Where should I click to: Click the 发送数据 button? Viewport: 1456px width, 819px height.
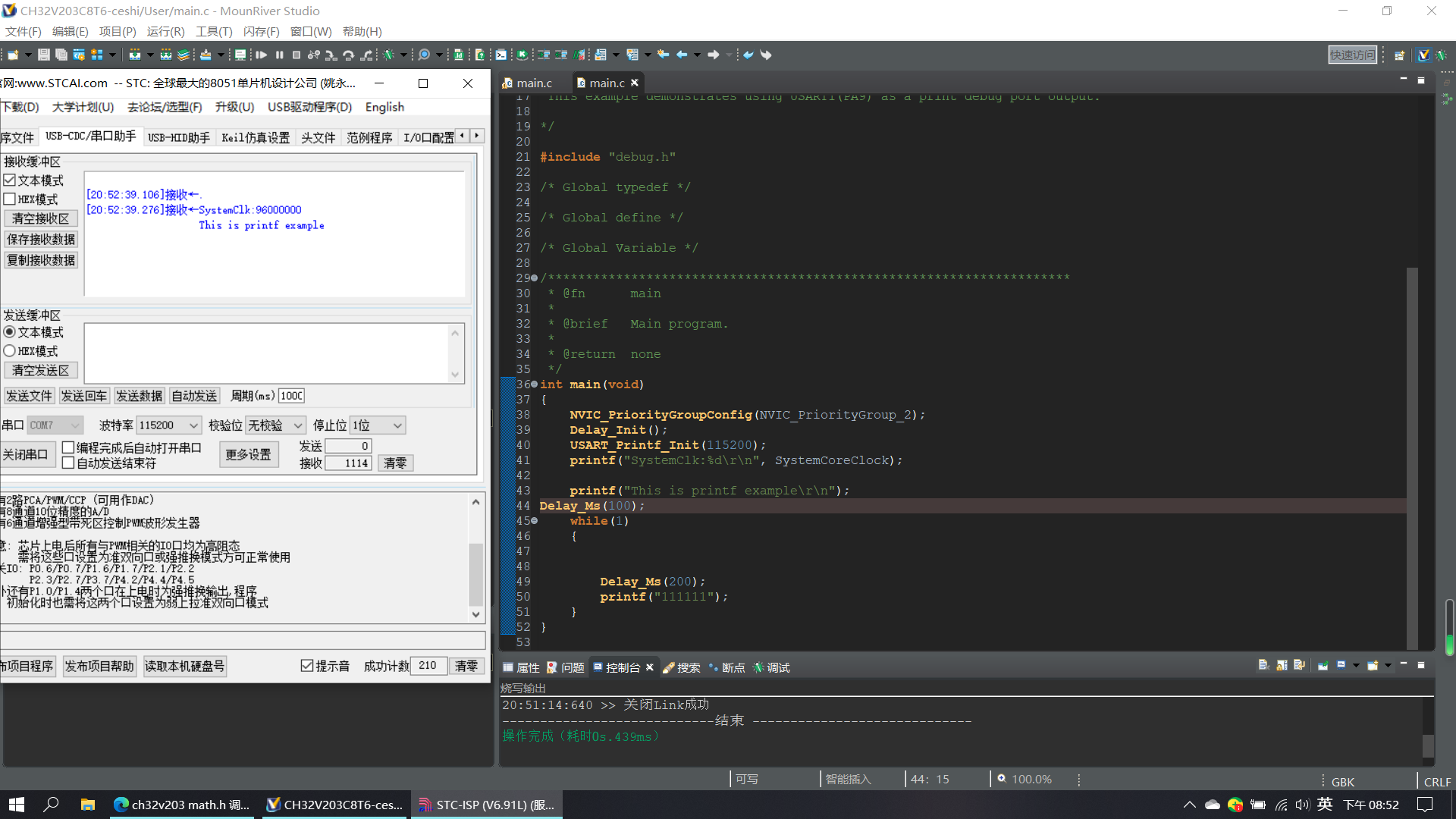(x=139, y=396)
